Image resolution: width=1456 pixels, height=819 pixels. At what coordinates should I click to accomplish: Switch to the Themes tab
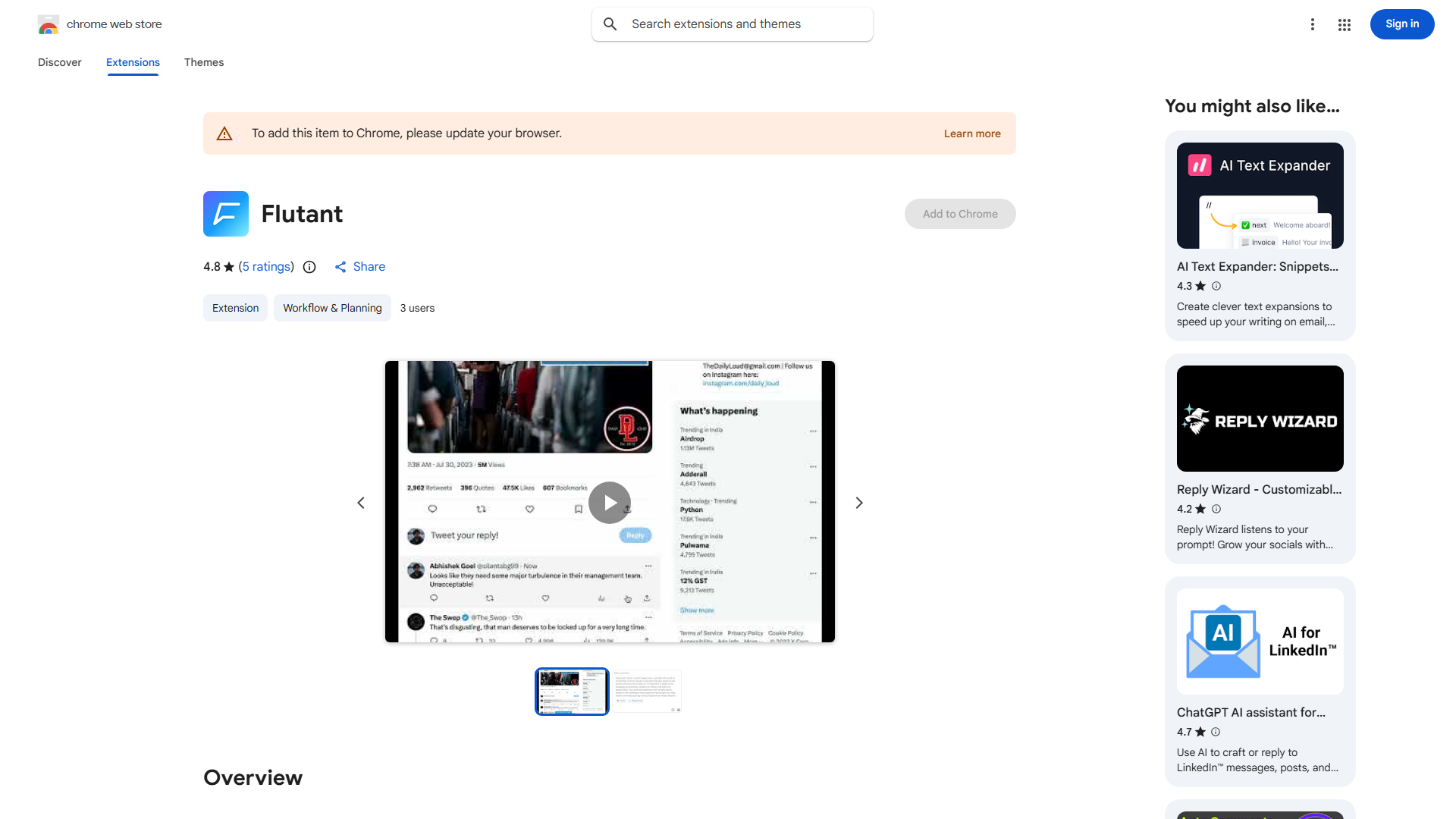click(x=203, y=62)
